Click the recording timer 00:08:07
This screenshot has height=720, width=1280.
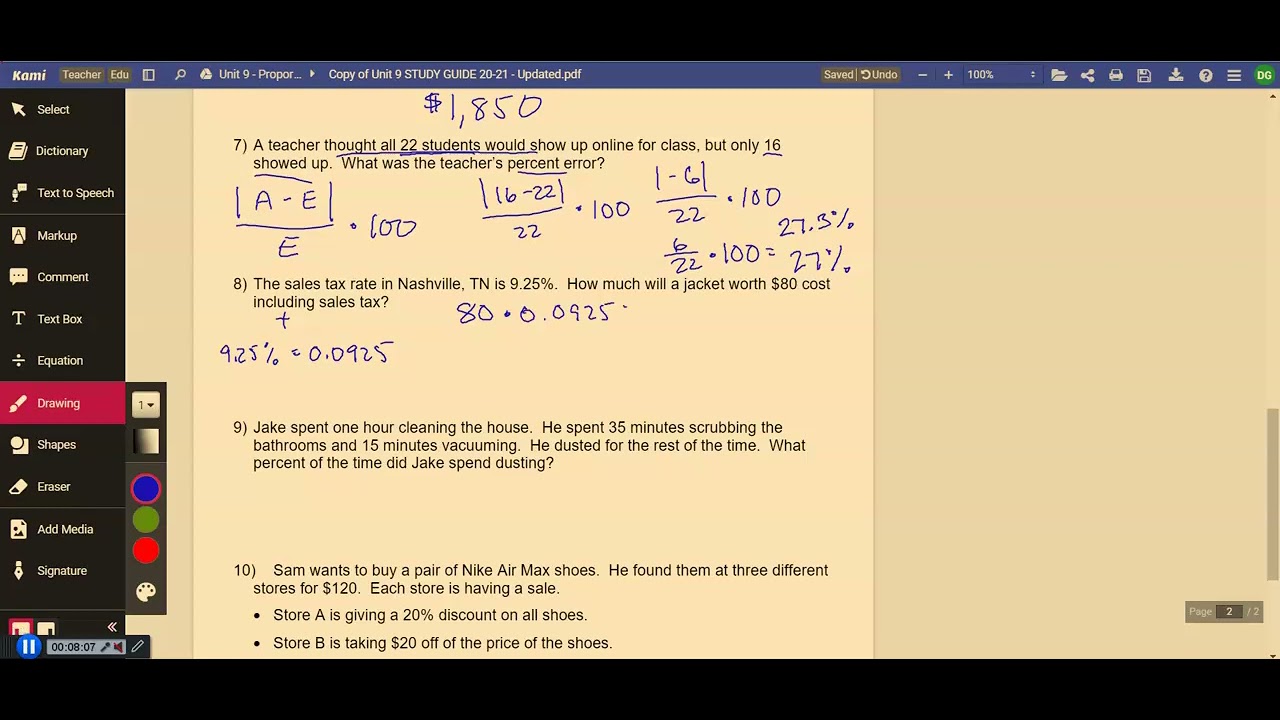coord(73,648)
